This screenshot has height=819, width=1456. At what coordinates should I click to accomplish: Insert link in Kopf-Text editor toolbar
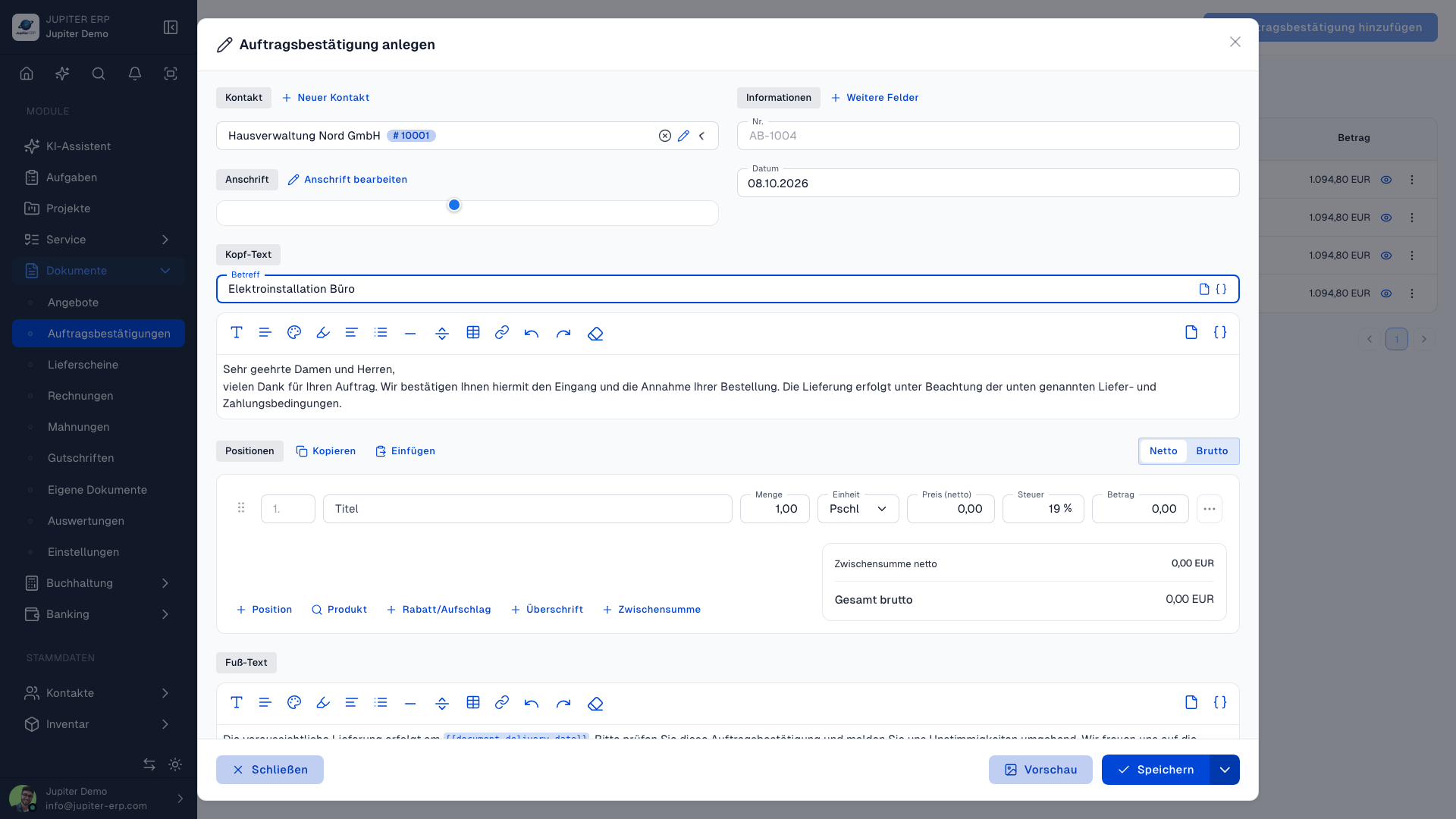[x=502, y=333]
